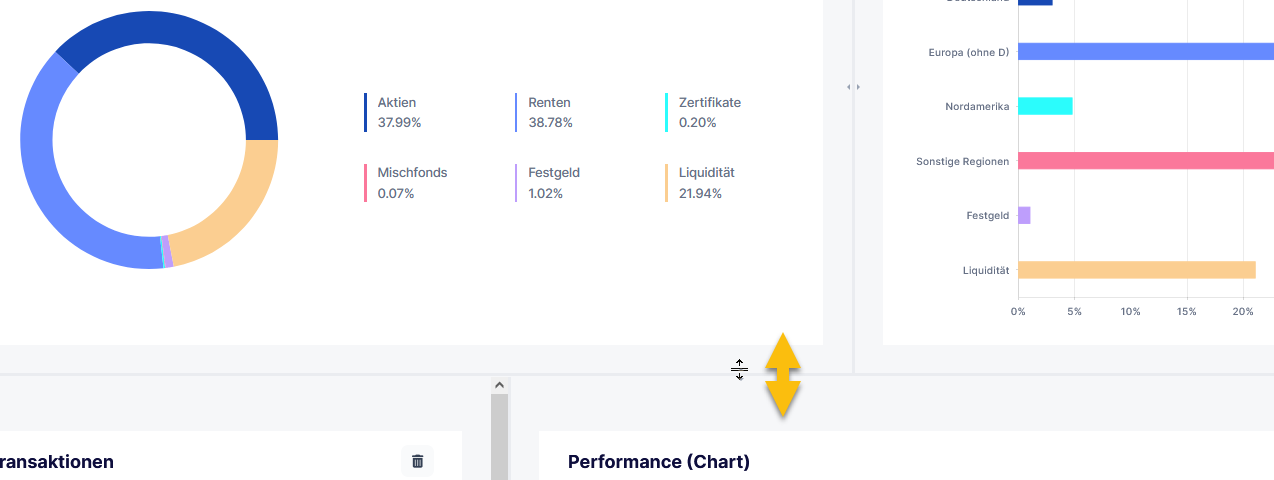Click the cyan Nordamerika bar
This screenshot has width=1274, height=480.
pos(1045,106)
